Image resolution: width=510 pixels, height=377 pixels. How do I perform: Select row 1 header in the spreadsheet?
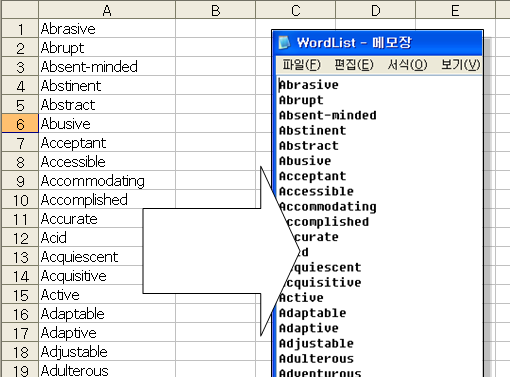(20, 28)
